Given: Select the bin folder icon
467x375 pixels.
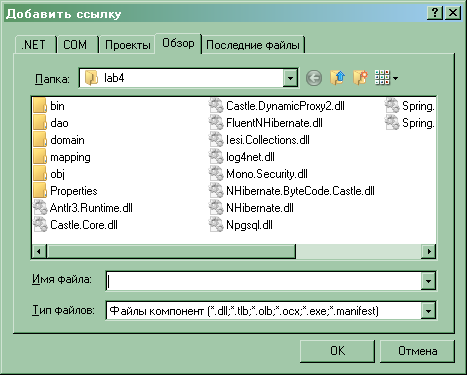Looking at the screenshot, I should point(40,106).
